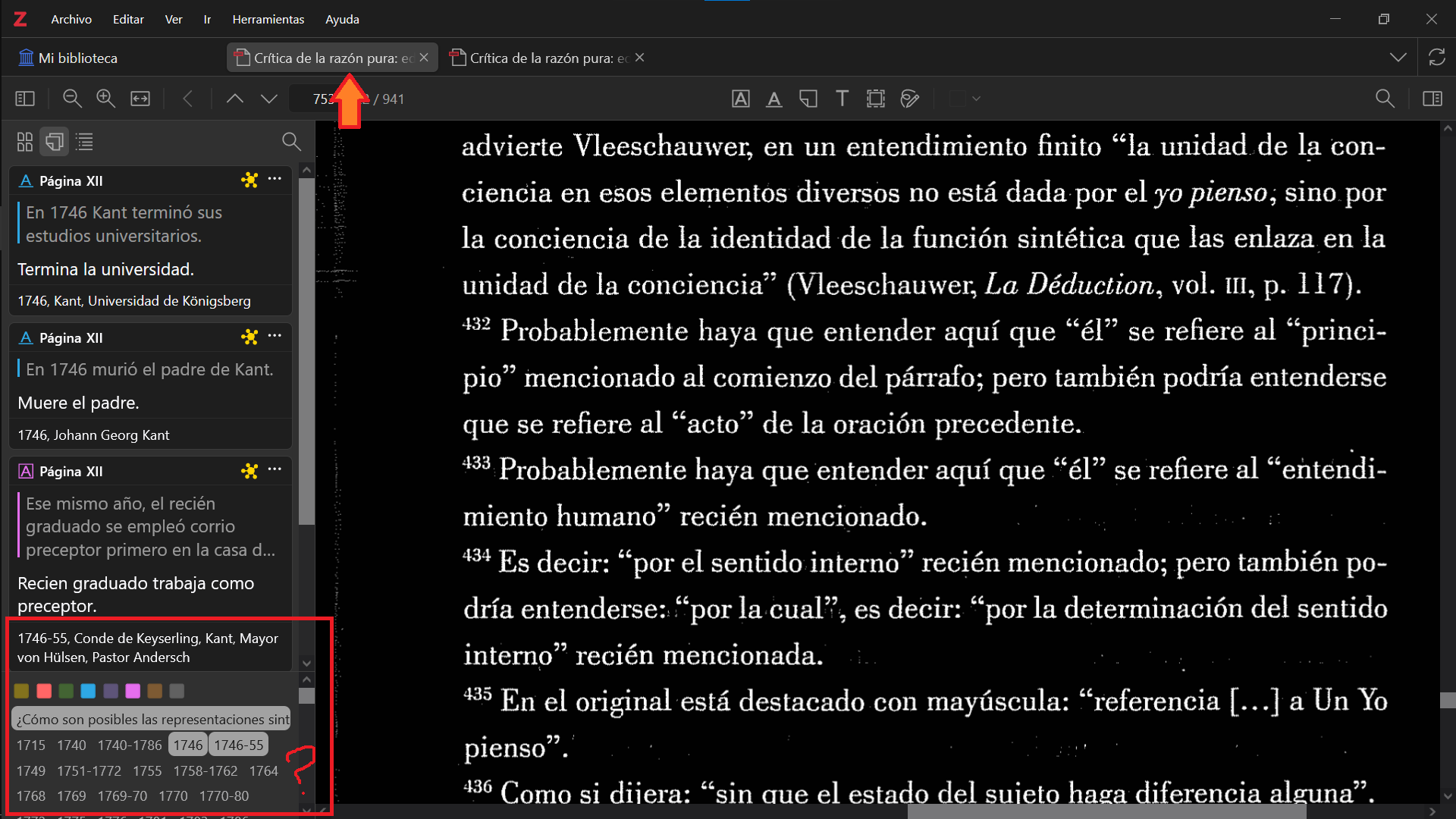
Task: Open options menu of first Página XII annotation
Action: pyautogui.click(x=275, y=180)
